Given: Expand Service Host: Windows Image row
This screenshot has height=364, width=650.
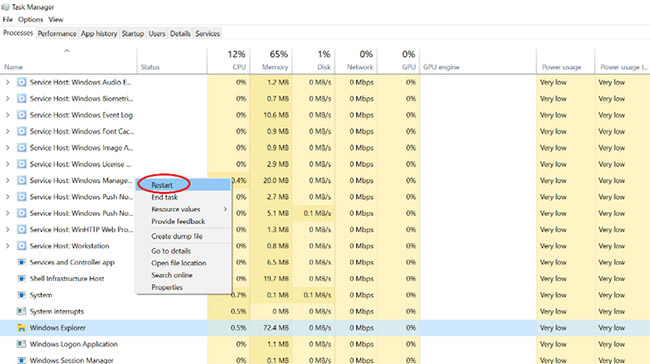Looking at the screenshot, I should pyautogui.click(x=7, y=148).
